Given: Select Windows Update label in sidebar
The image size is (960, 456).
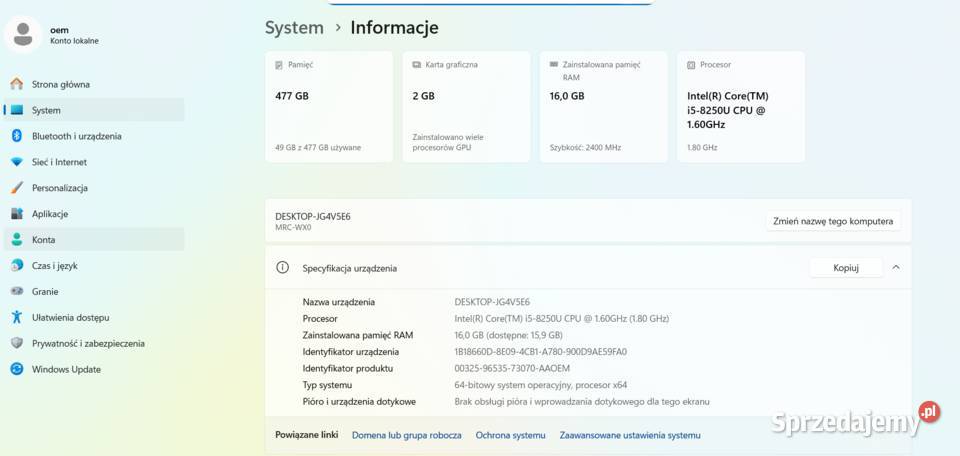Looking at the screenshot, I should (x=66, y=369).
